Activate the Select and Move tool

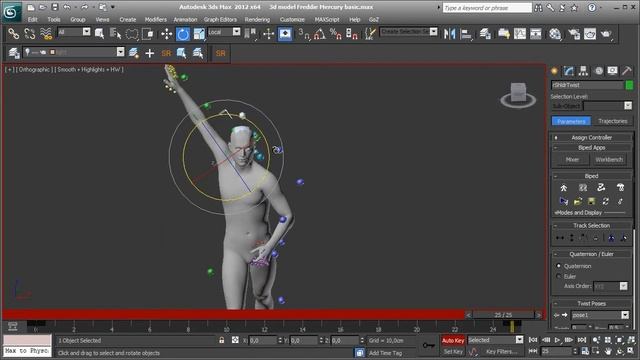pos(167,33)
